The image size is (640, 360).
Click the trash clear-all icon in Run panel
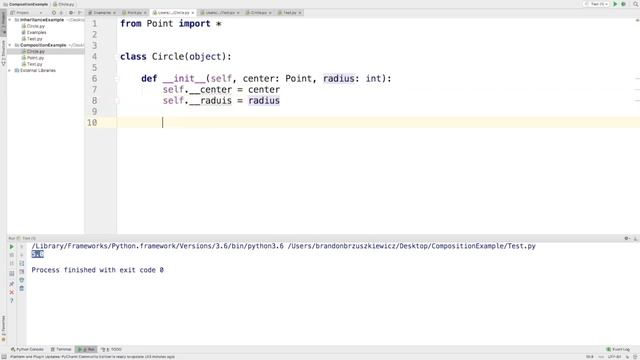22,288
